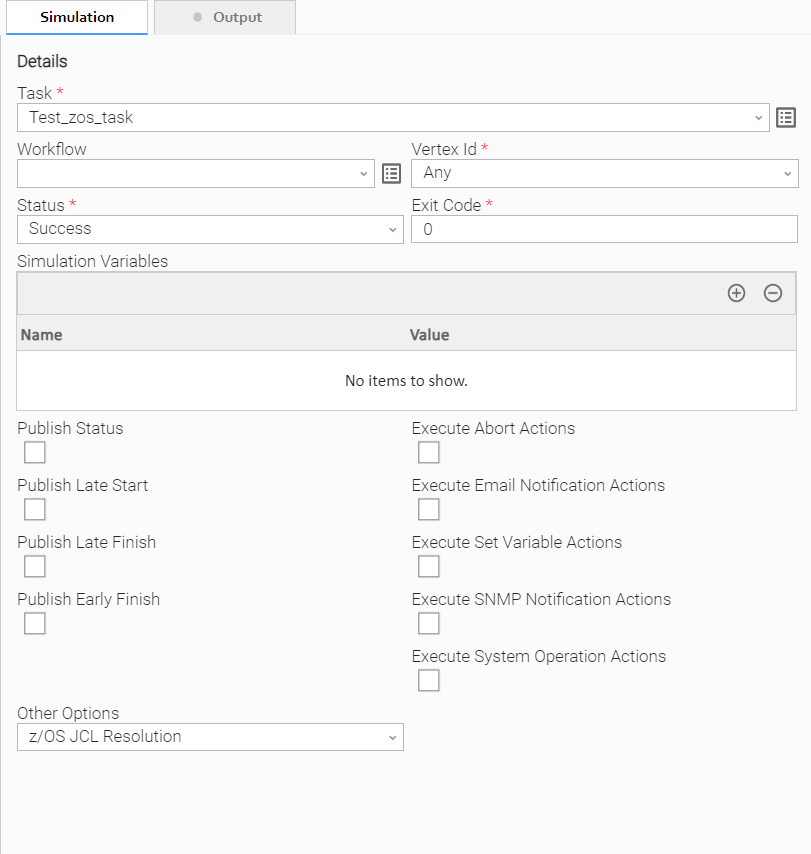Enable Publish Status checkbox
811x854 pixels.
35,453
